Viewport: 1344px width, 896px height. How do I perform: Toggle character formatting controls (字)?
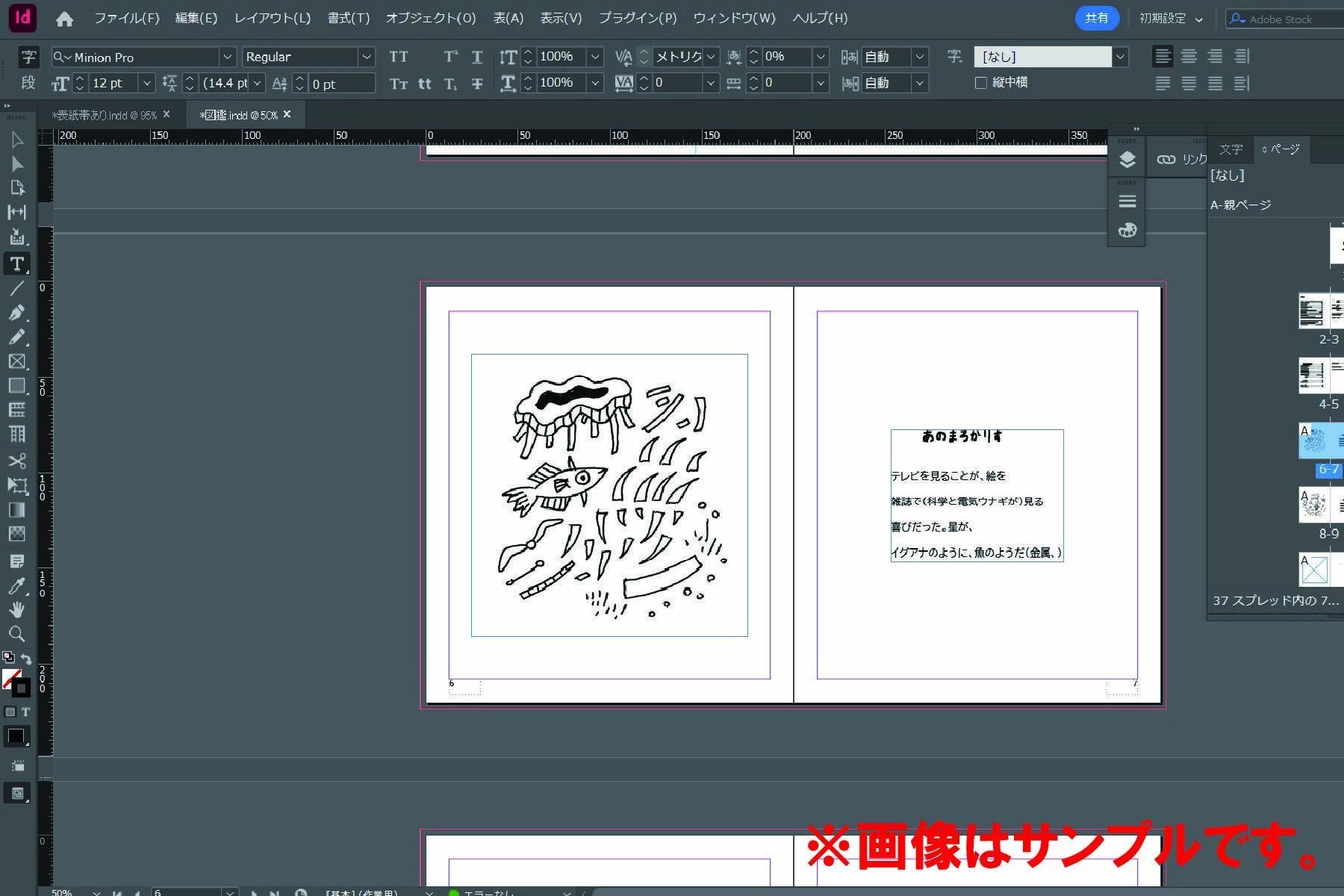click(28, 57)
